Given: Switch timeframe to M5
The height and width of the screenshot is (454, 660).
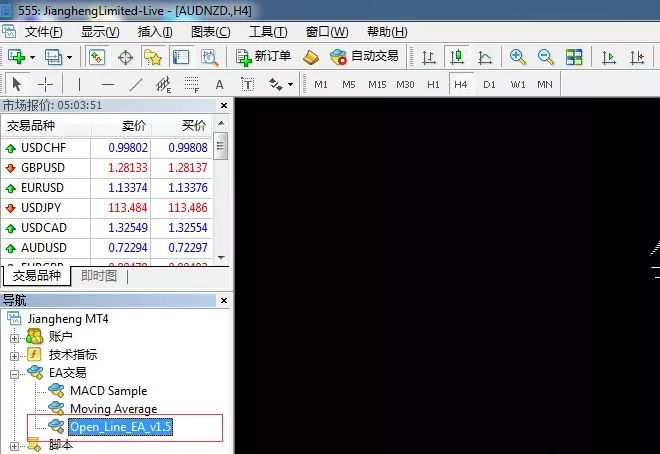Looking at the screenshot, I should pos(349,85).
